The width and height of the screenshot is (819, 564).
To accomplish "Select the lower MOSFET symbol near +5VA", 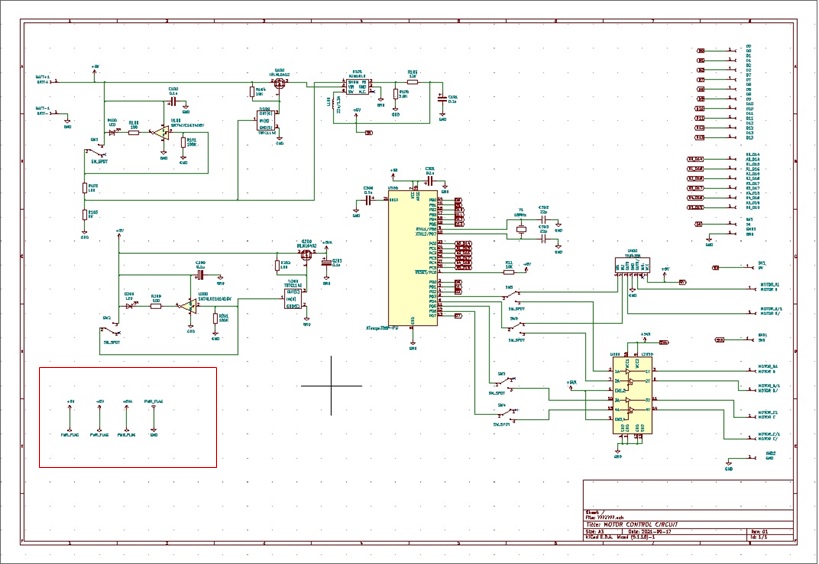I will (x=307, y=254).
